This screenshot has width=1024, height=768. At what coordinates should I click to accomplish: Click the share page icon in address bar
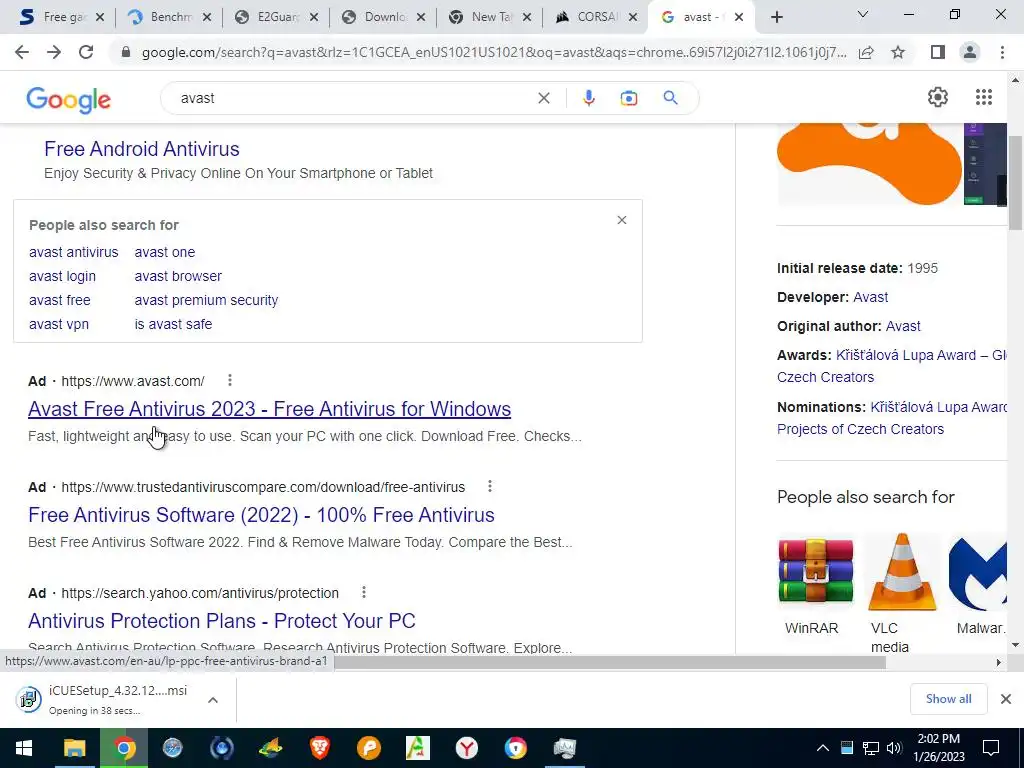pos(866,52)
